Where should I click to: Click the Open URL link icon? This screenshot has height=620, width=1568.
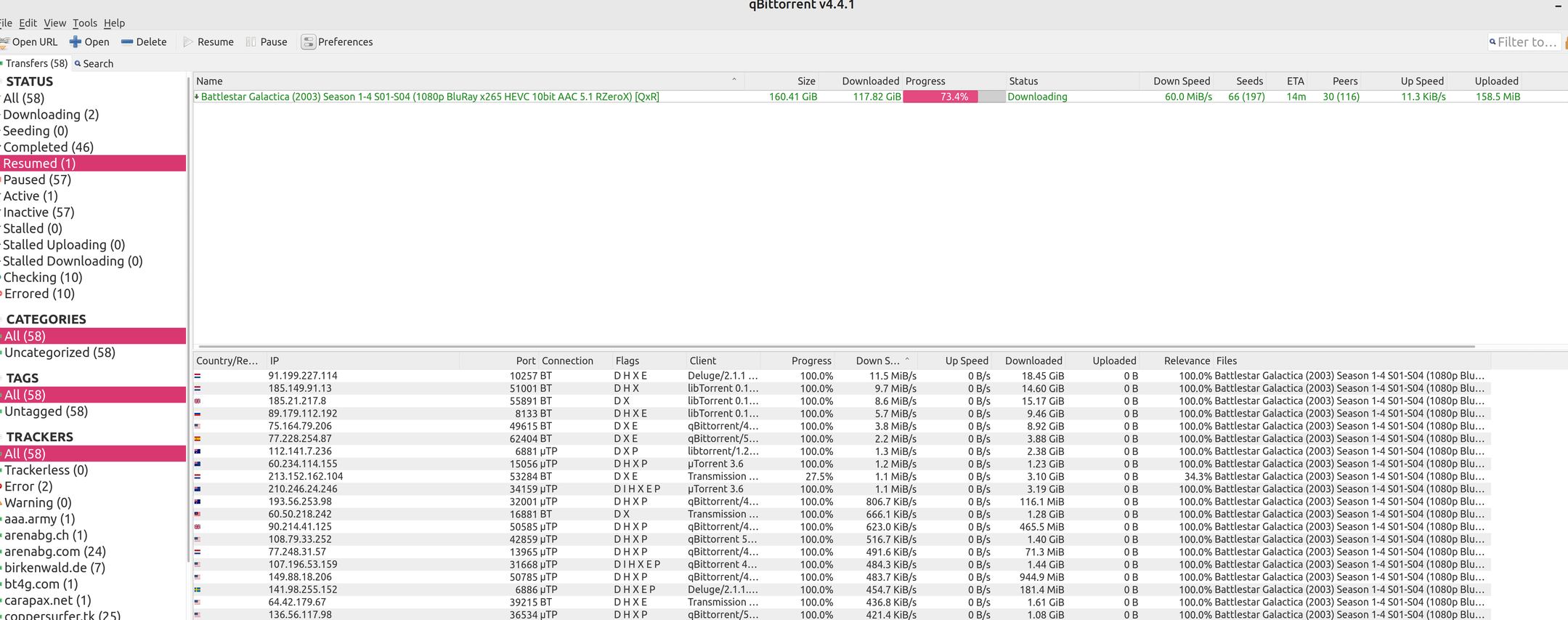(4, 42)
